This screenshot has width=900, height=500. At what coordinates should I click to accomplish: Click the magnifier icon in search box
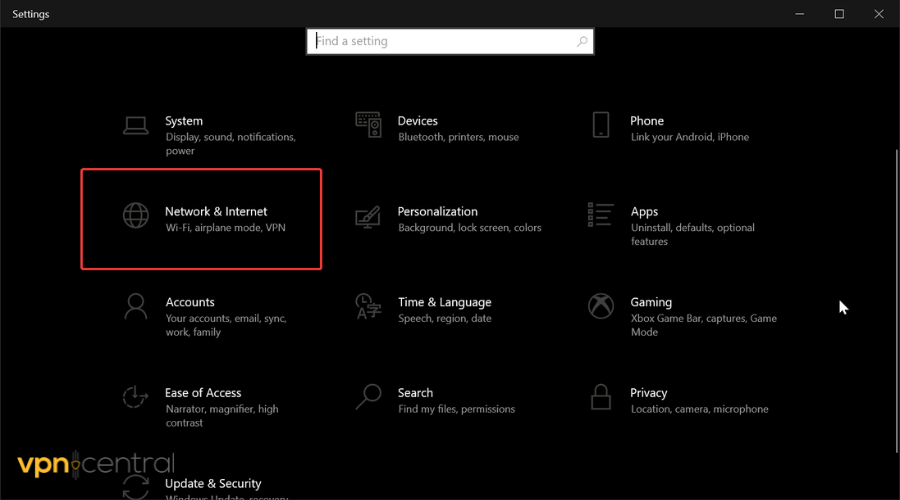(x=582, y=42)
